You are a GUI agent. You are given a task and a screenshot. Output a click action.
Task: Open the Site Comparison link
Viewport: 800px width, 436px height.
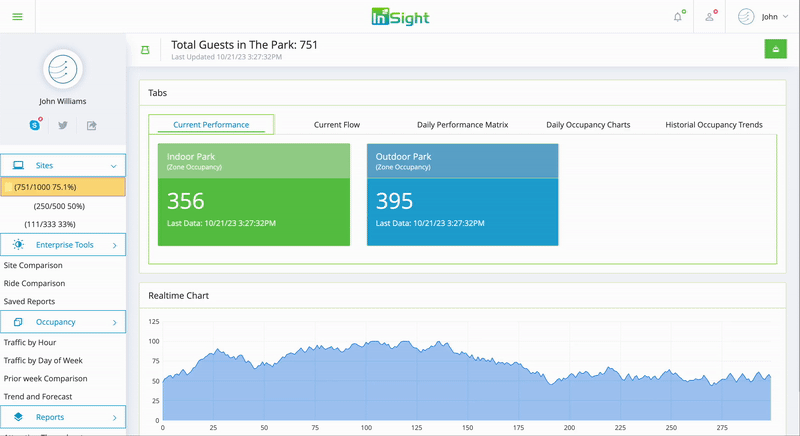pyautogui.click(x=33, y=265)
